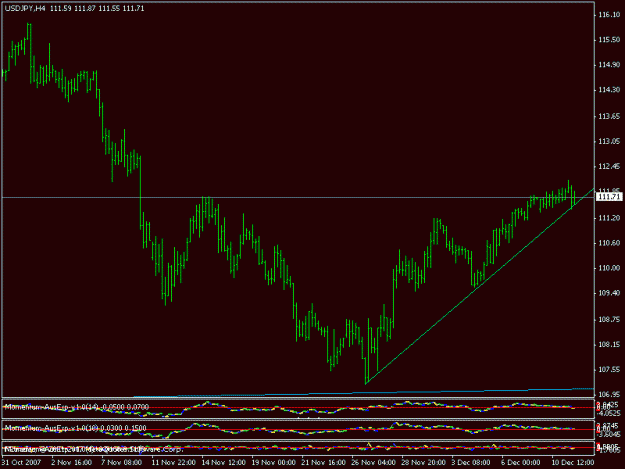Click the 112.45 price axis label
Screen dimensions: 625x469
click(609, 167)
